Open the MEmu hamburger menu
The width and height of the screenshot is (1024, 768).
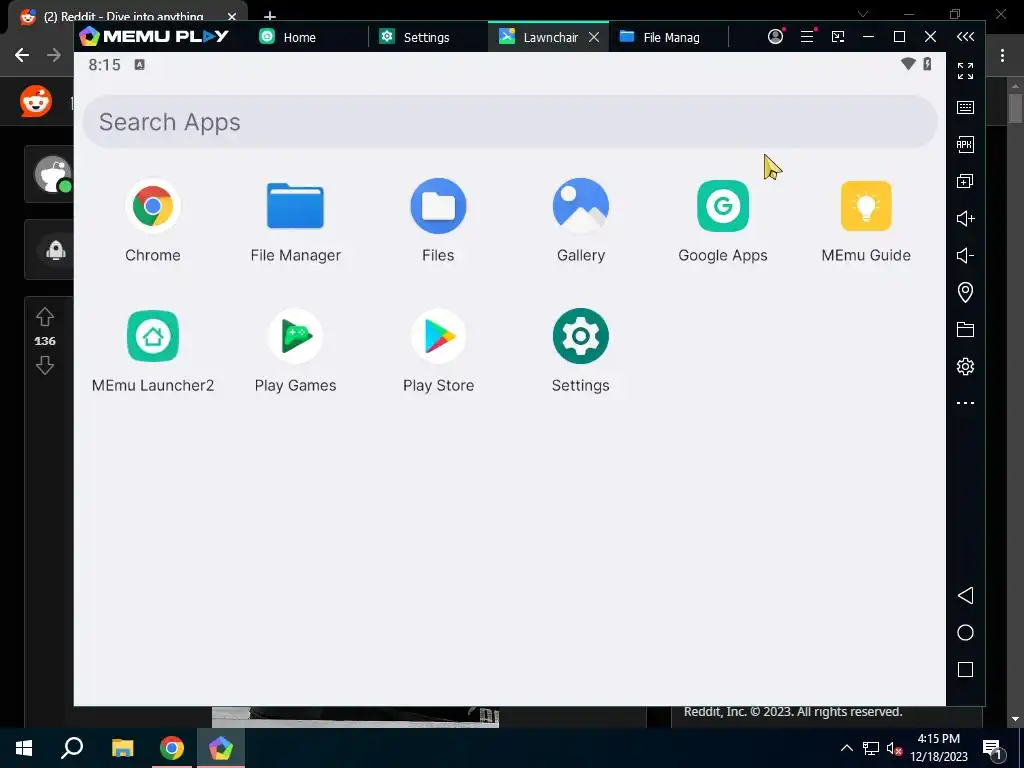807,37
